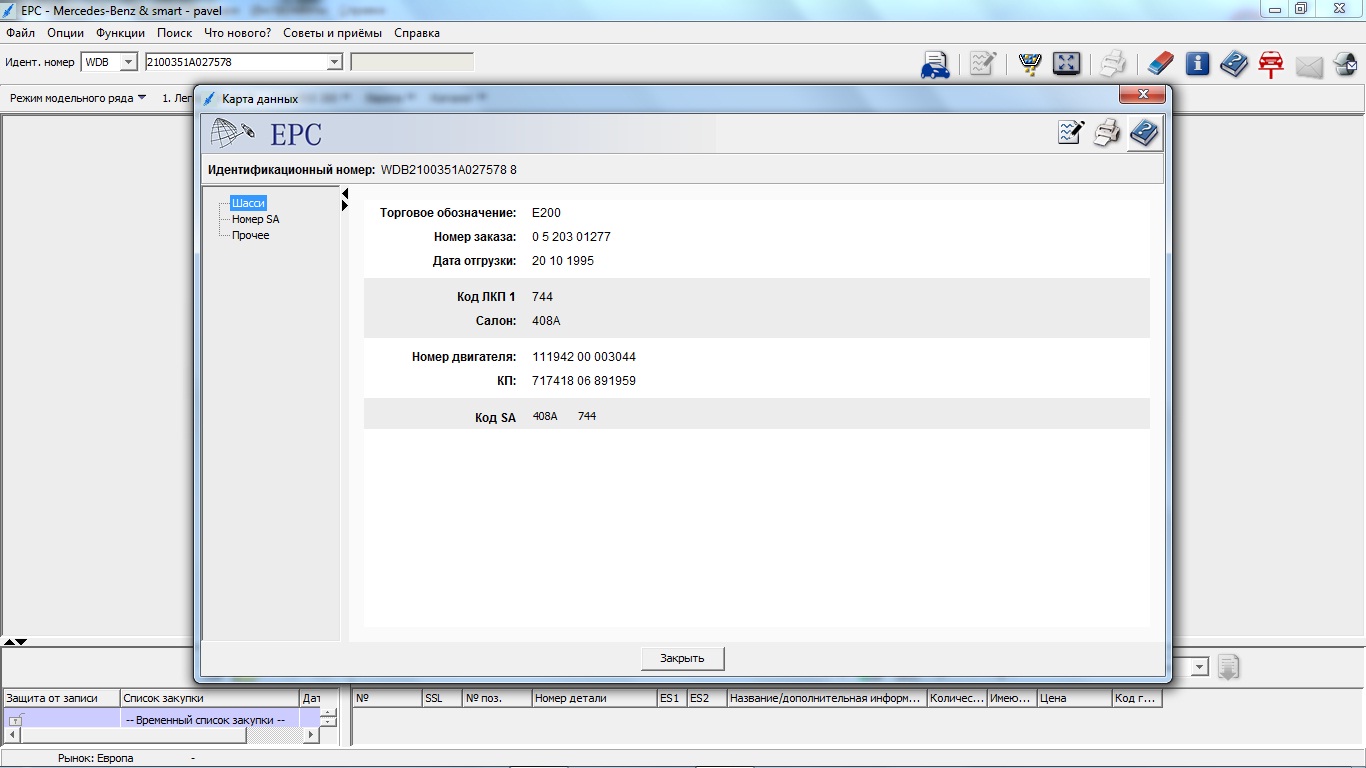Select the Временный список закупки row
The image size is (1366, 768).
[161, 720]
